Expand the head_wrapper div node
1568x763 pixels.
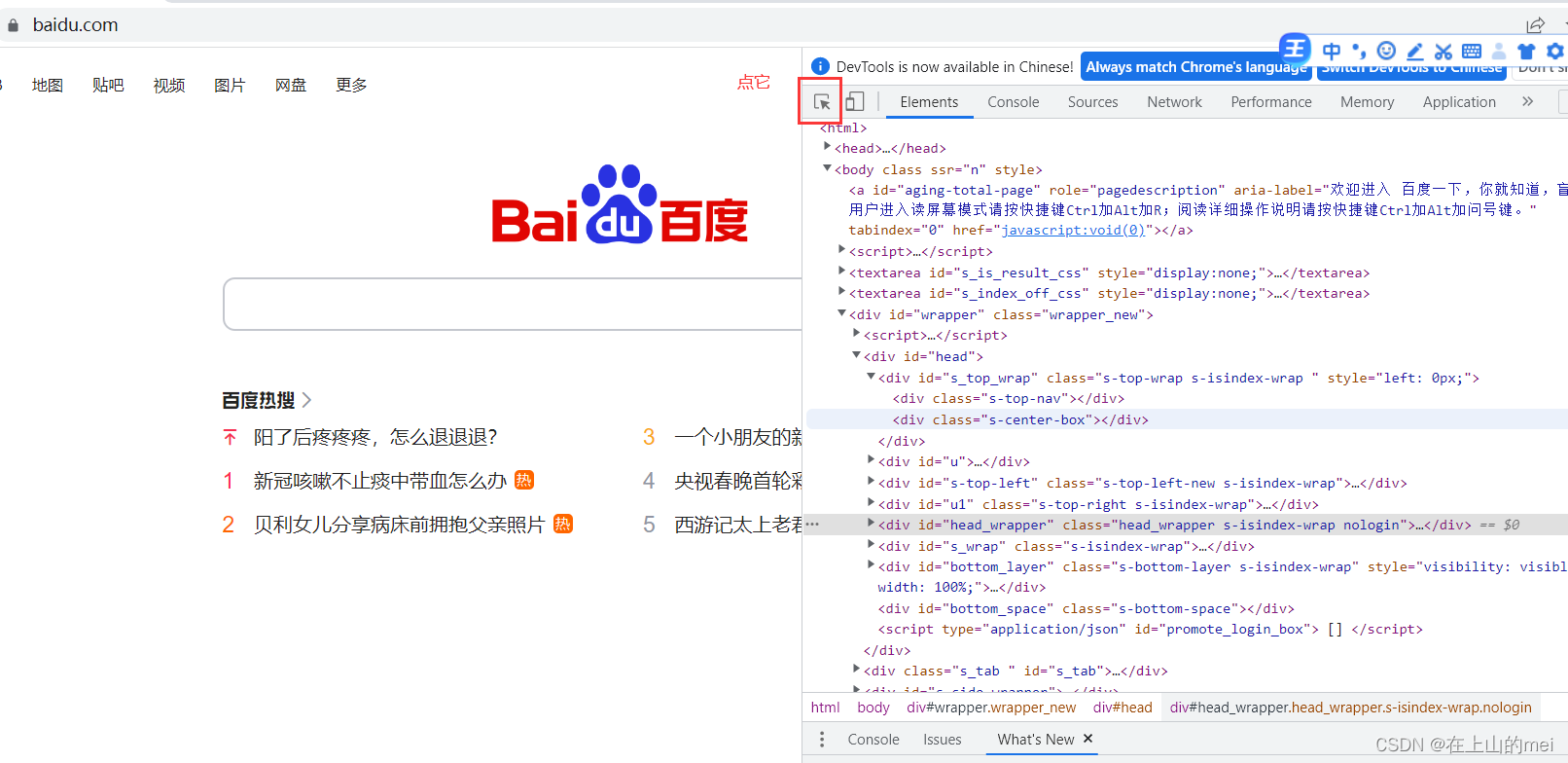pos(872,524)
